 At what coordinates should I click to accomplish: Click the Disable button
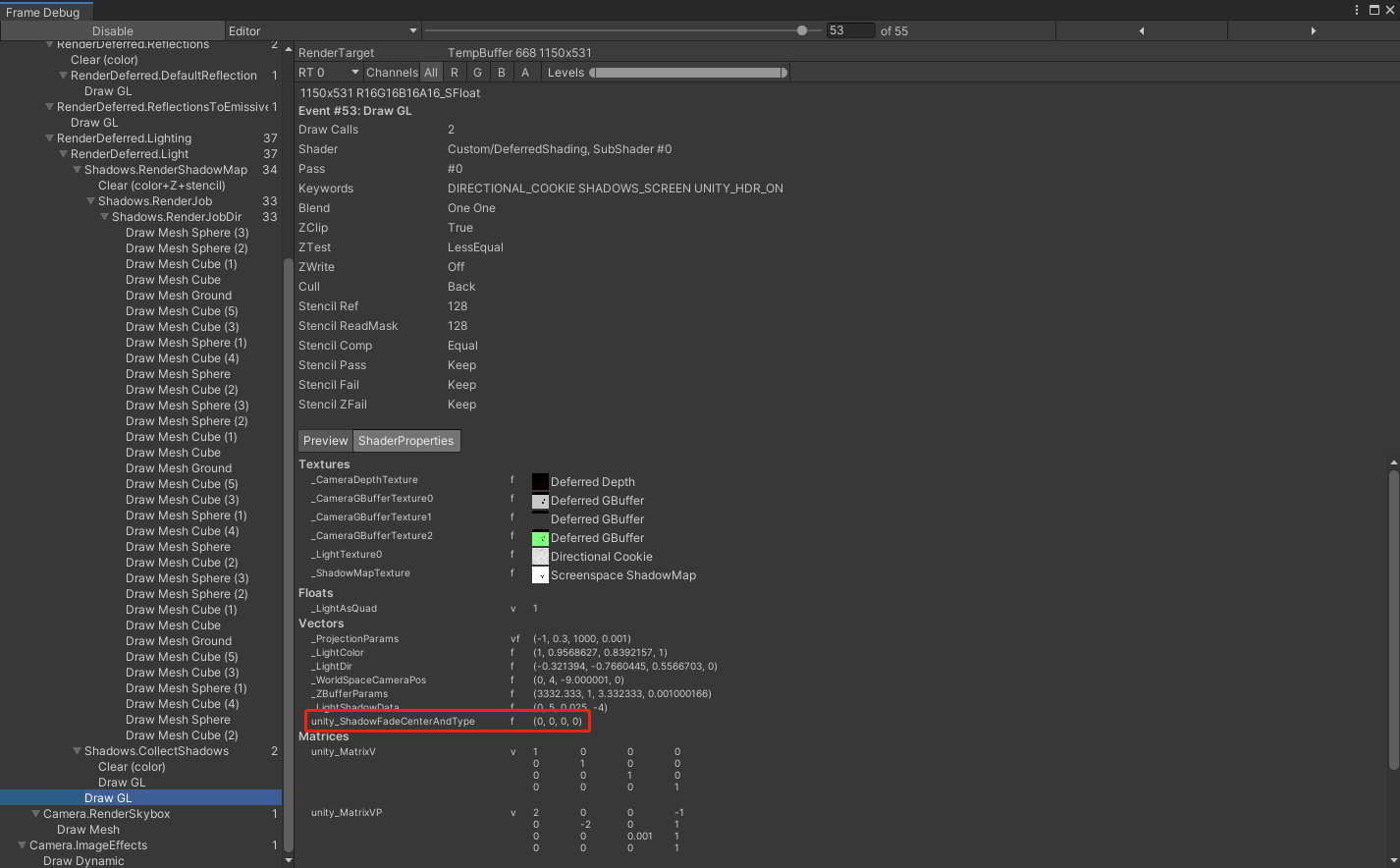pos(112,31)
